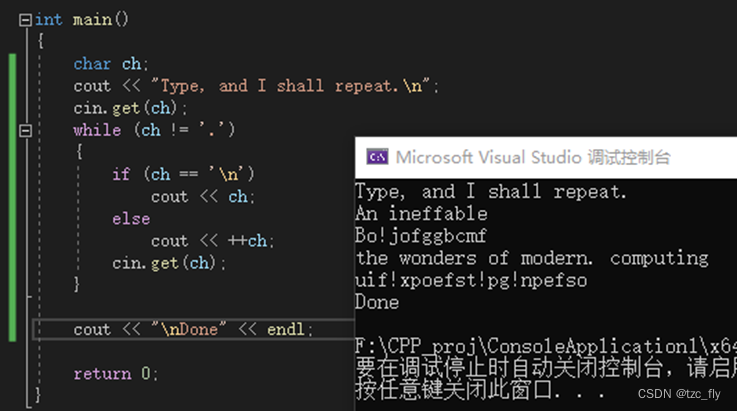Click console line 'Type, and I shall repeat.'
This screenshot has width=737, height=411.
[491, 192]
